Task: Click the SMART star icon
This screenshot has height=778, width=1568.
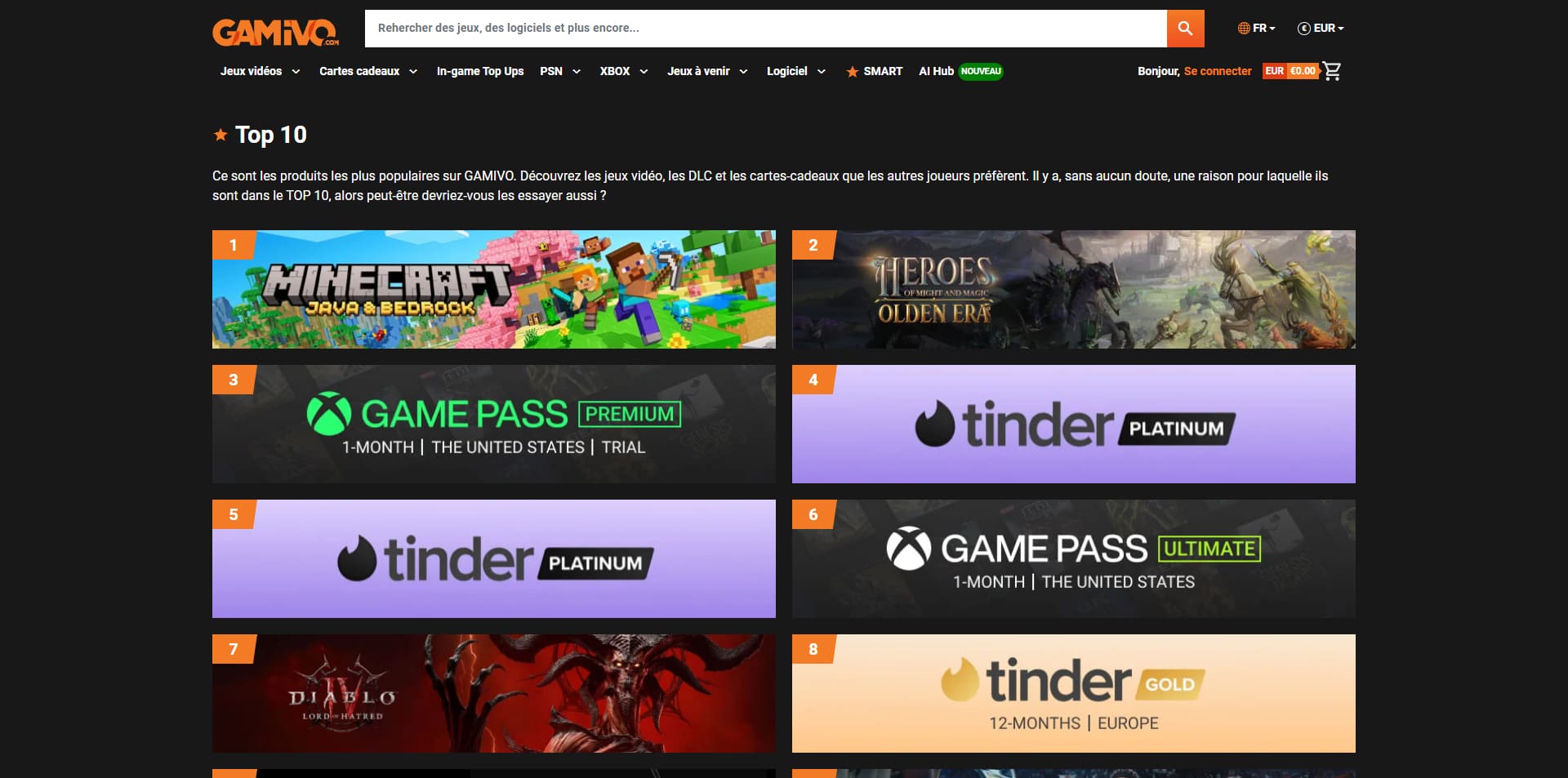Action: (x=852, y=72)
